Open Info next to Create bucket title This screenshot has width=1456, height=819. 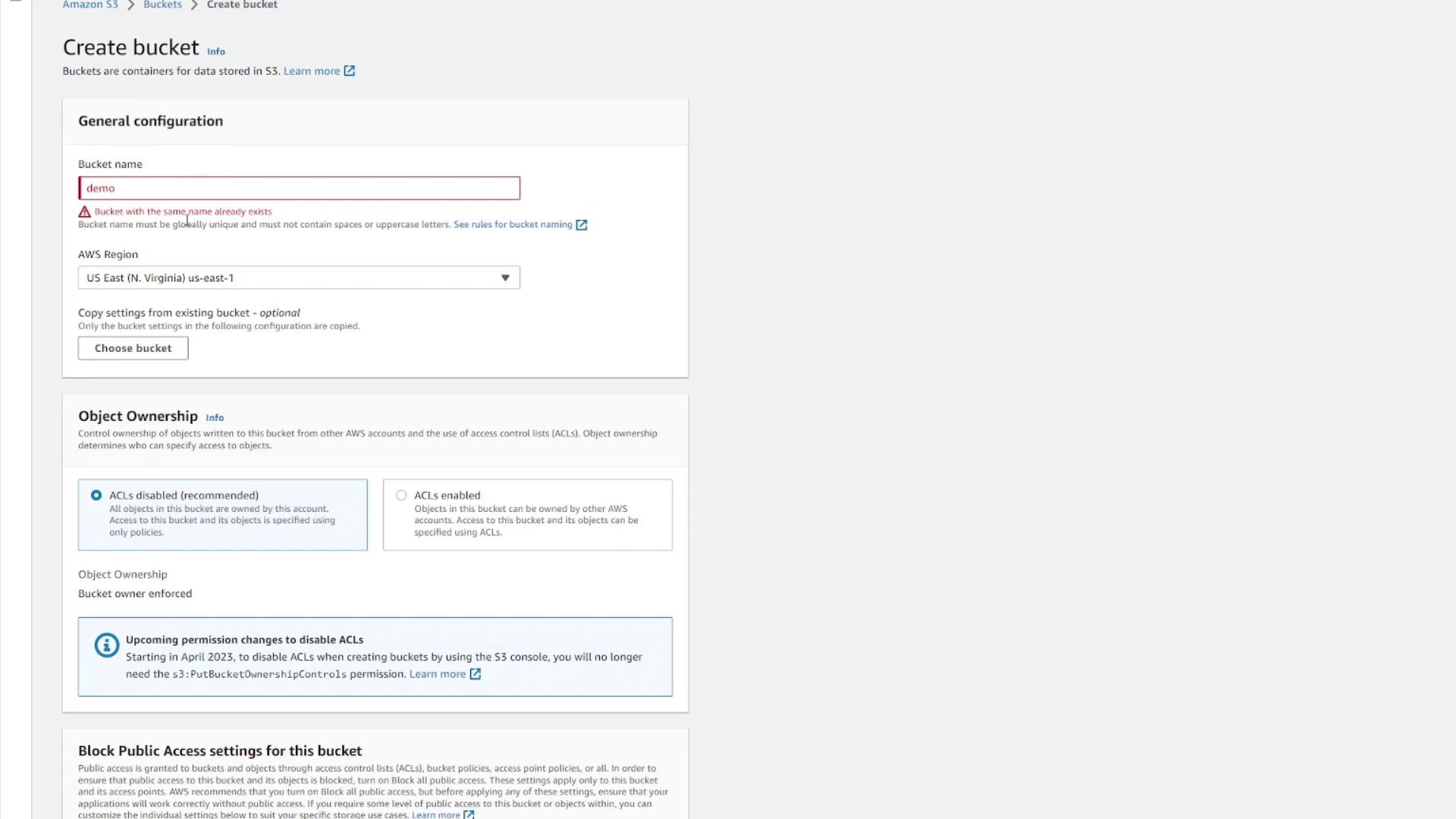(x=216, y=52)
